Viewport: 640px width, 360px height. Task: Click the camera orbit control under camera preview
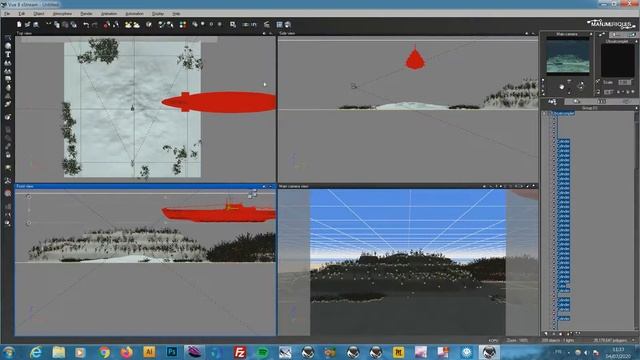coord(580,86)
